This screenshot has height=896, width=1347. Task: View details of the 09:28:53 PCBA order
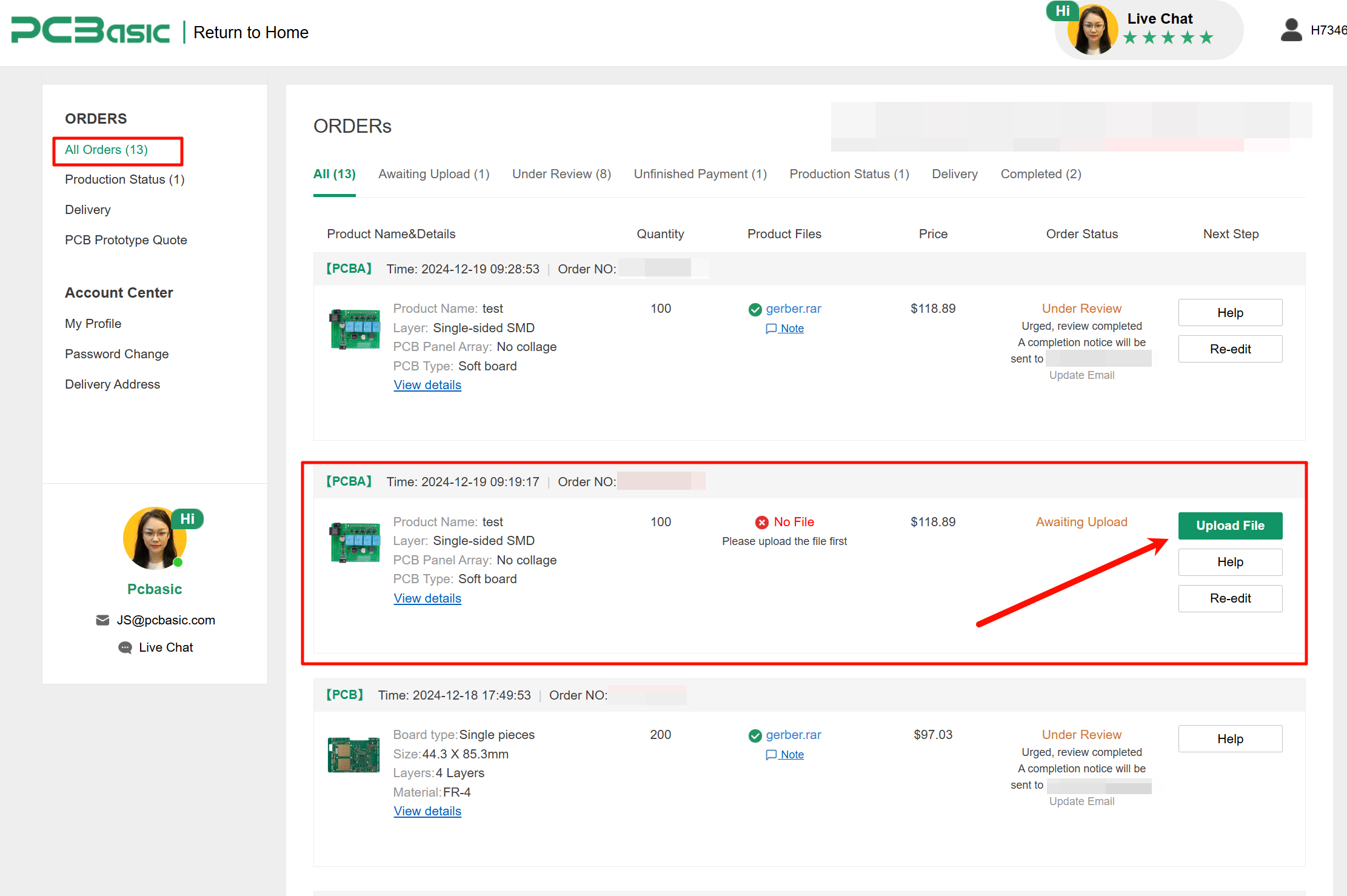pyautogui.click(x=427, y=385)
